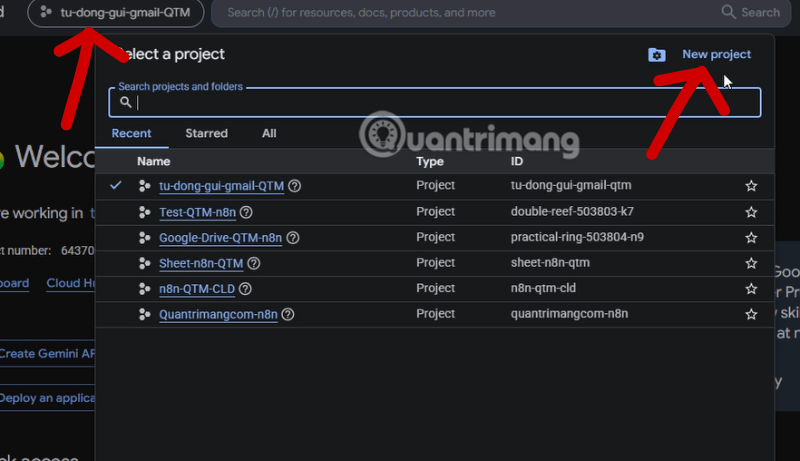This screenshot has width=800, height=461.
Task: Star the Sheet-n8n-QTM project
Action: [751, 263]
